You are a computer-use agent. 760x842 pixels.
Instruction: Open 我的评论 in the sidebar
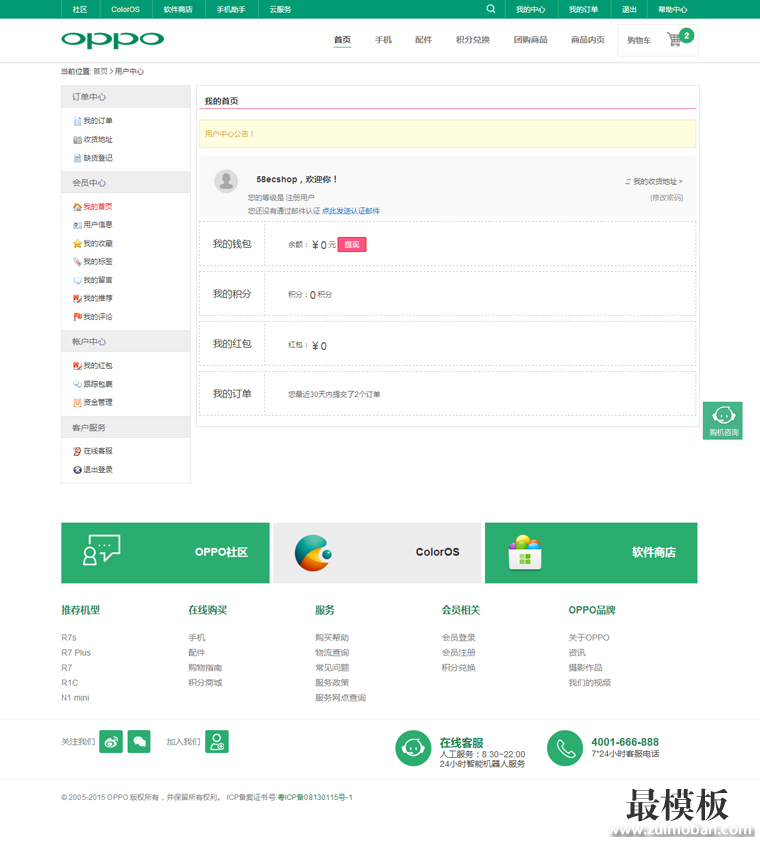pyautogui.click(x=98, y=317)
